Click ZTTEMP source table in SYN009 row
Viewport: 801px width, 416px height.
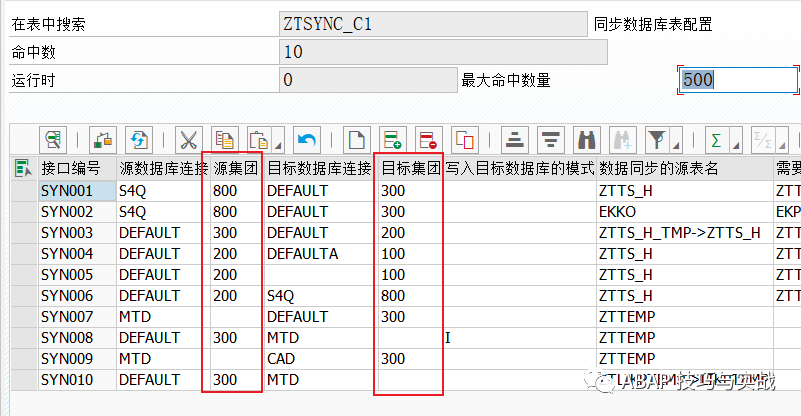[685, 359]
